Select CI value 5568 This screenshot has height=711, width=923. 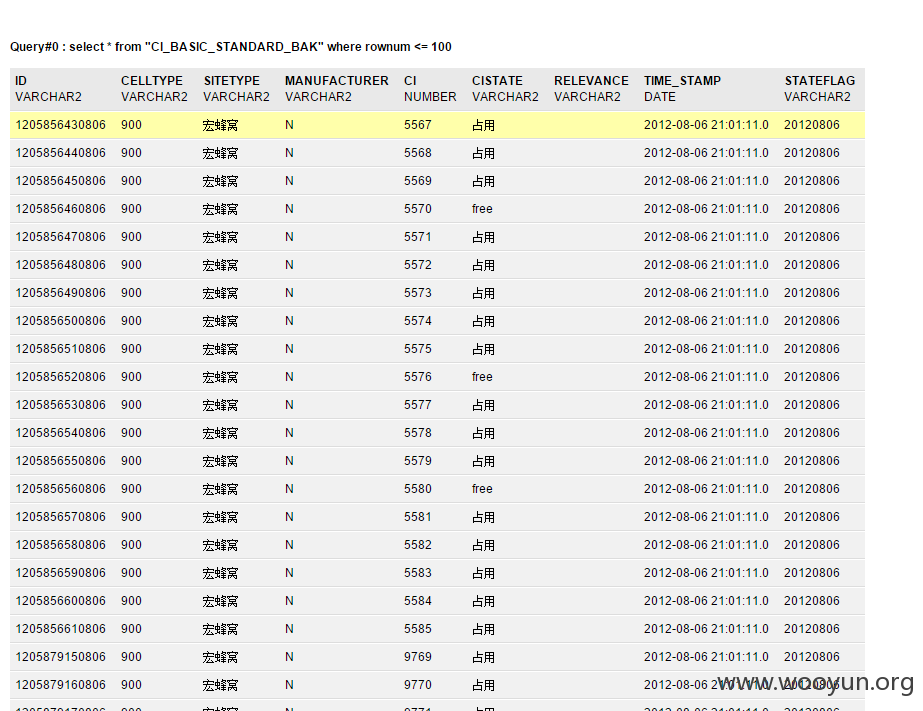point(418,153)
